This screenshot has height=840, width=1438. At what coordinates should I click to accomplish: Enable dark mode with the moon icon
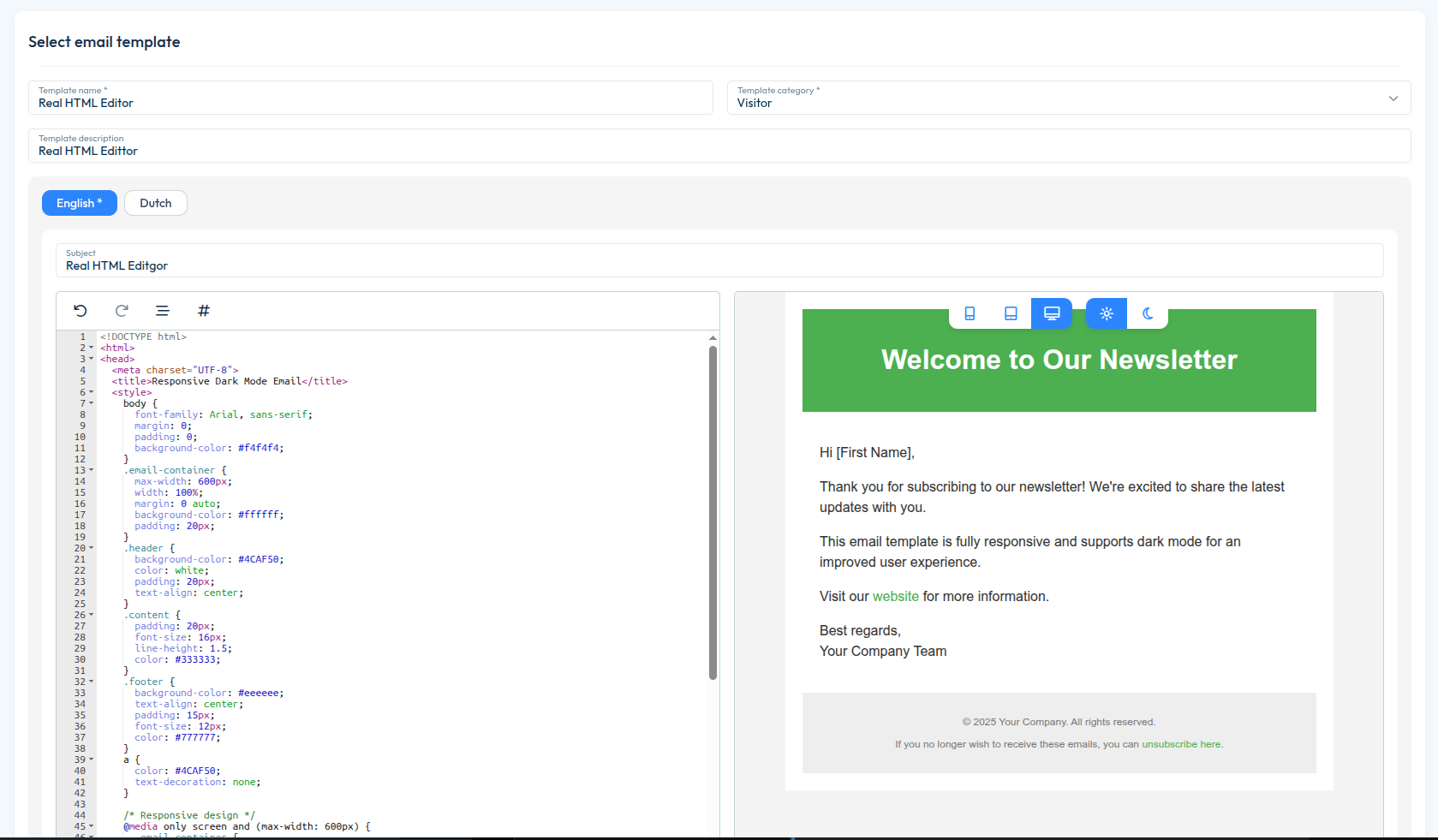point(1148,313)
